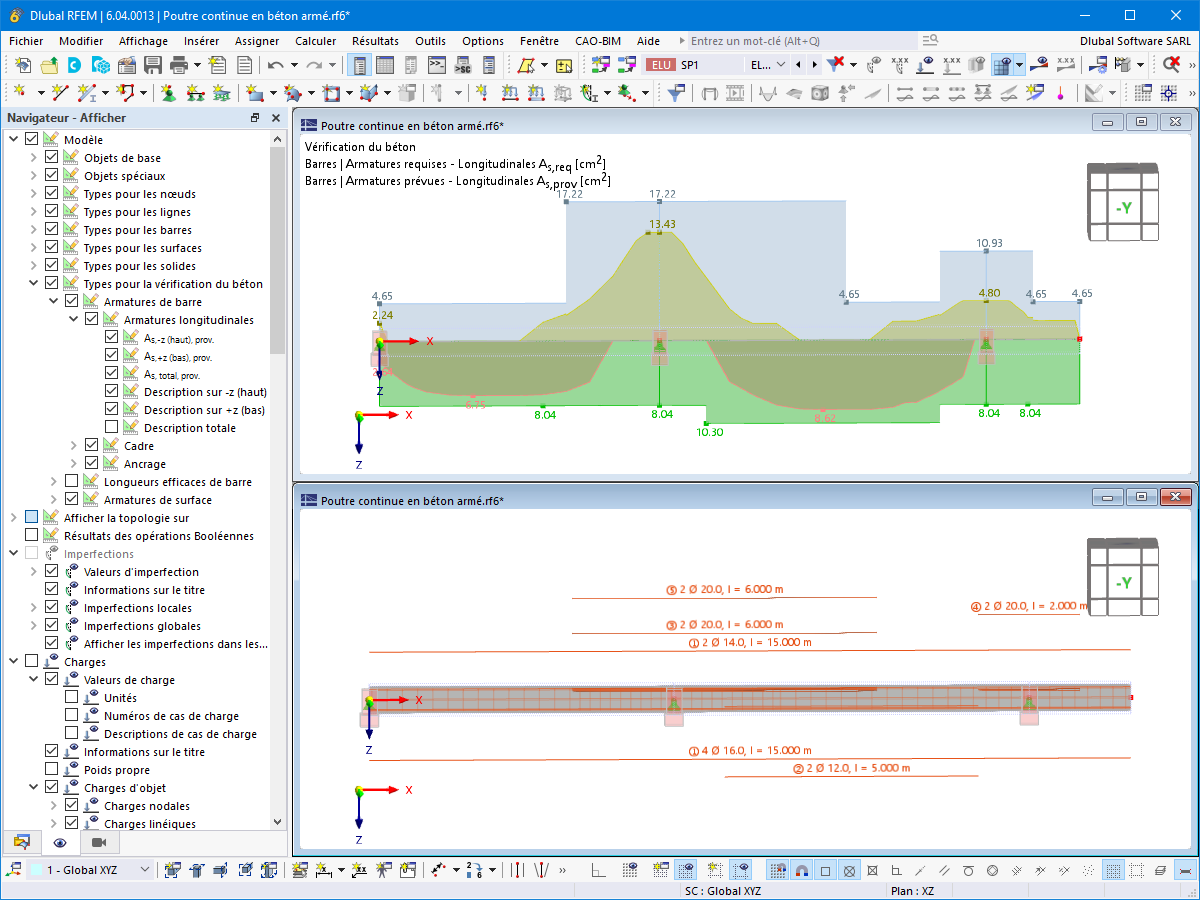
Task: Click next load case arrow button
Action: pyautogui.click(x=815, y=65)
